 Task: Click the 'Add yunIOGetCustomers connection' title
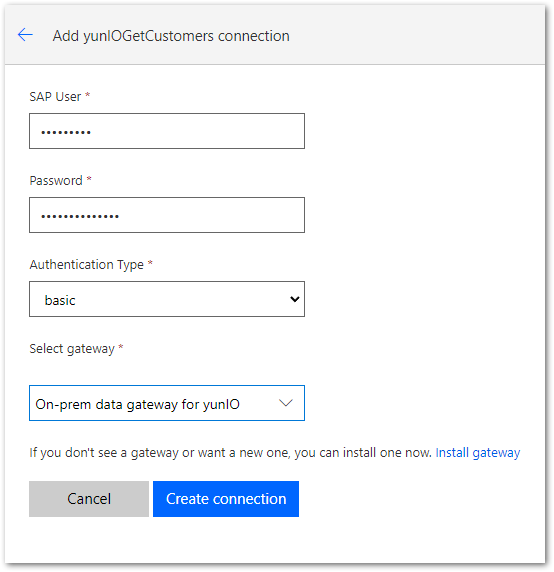click(171, 36)
